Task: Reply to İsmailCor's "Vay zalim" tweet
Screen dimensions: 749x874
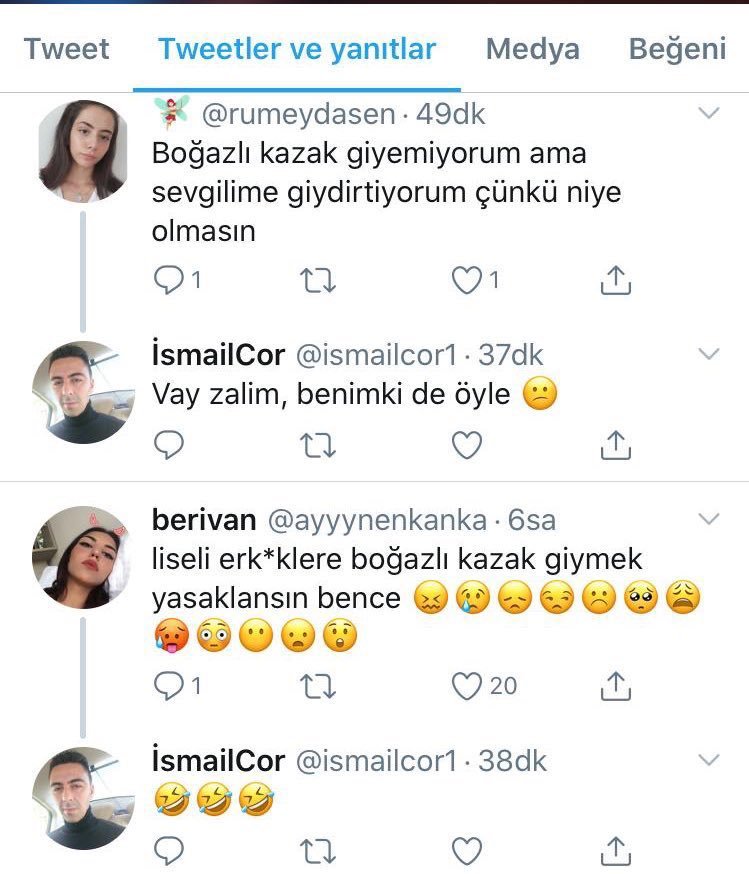Action: (168, 444)
